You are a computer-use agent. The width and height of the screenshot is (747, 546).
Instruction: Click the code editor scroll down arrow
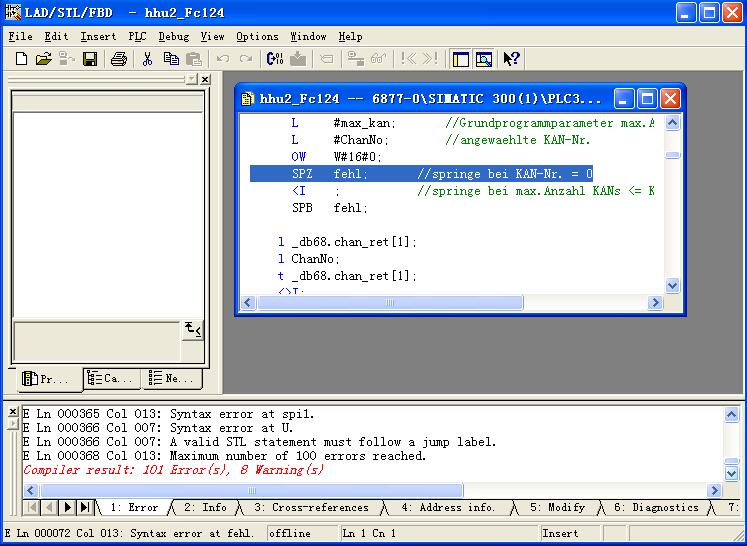pos(672,285)
